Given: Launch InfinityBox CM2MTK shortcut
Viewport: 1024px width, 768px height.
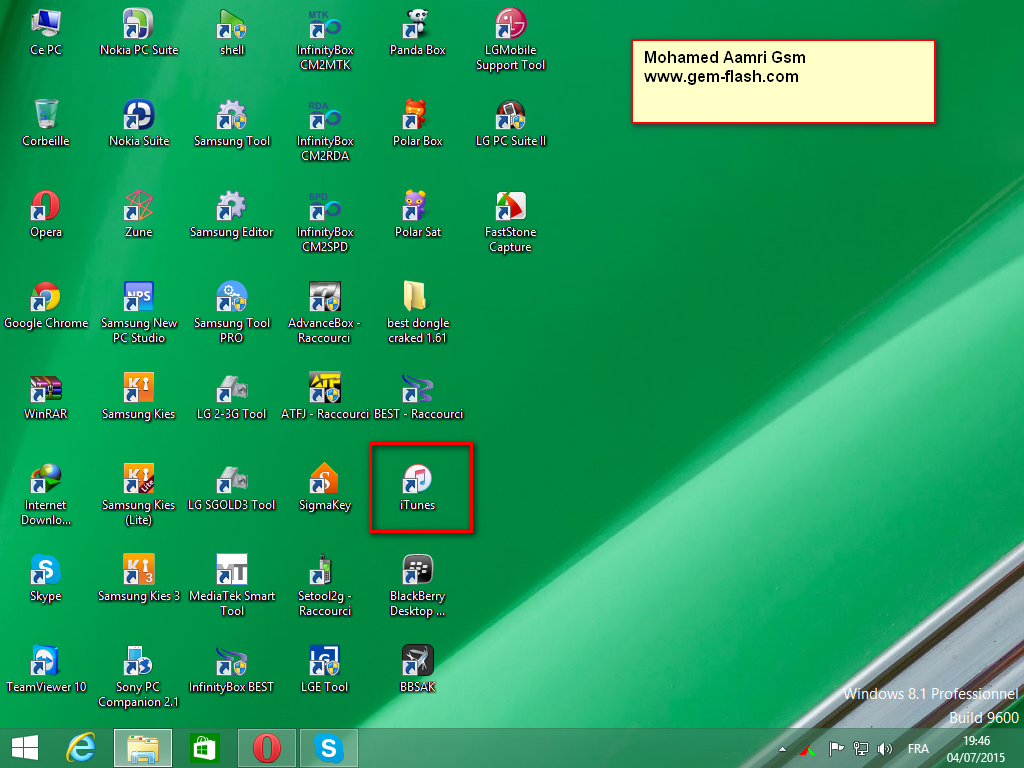Looking at the screenshot, I should 325,40.
